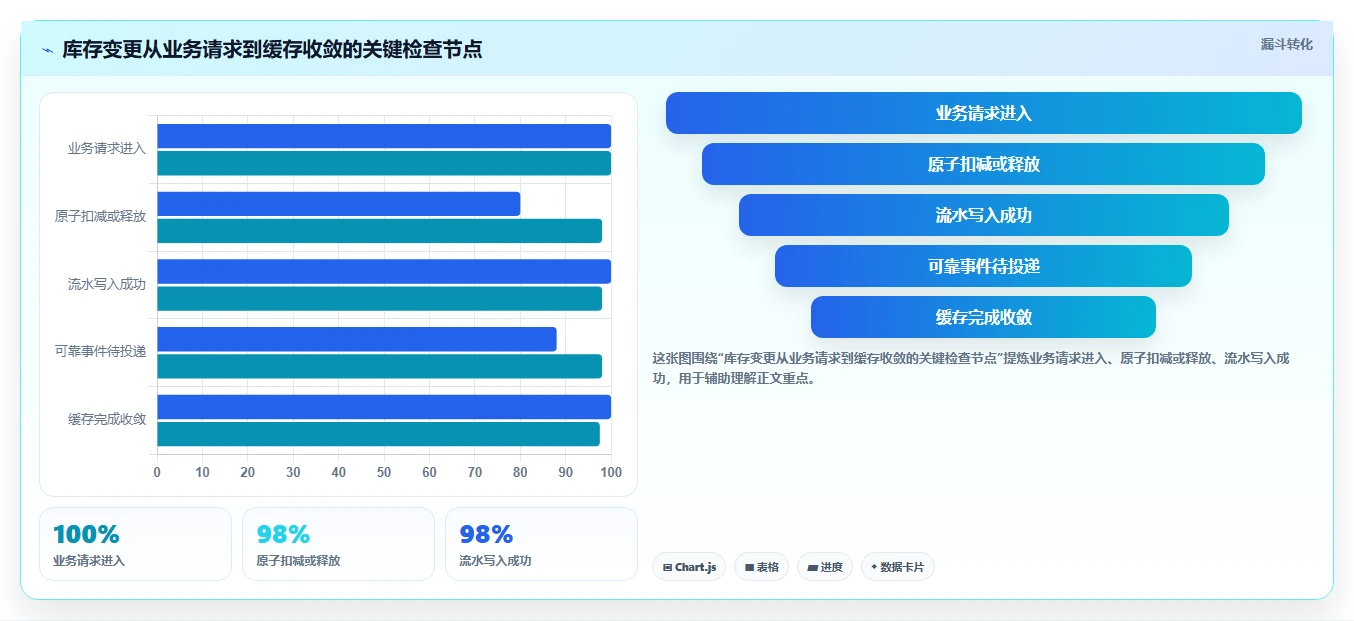The image size is (1354, 621).
Task: Click the 98% 原子扣减或释放 stat card
Action: pos(338,544)
